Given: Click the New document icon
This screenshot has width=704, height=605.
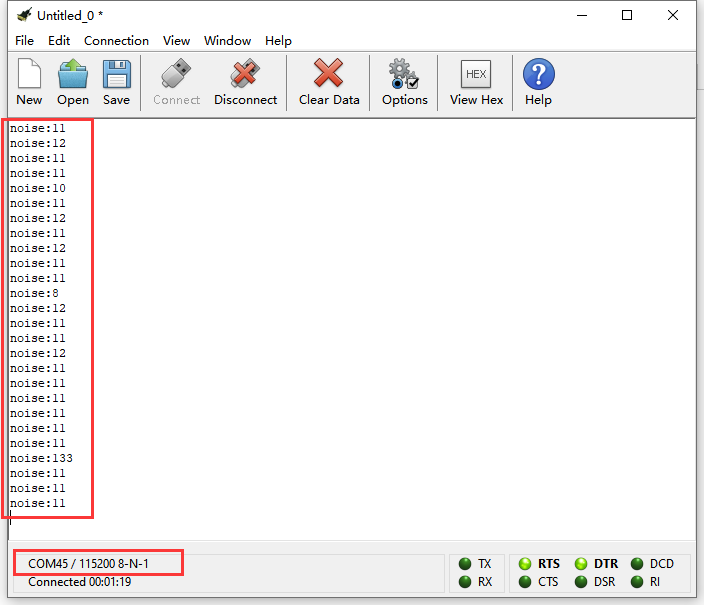Looking at the screenshot, I should (29, 74).
